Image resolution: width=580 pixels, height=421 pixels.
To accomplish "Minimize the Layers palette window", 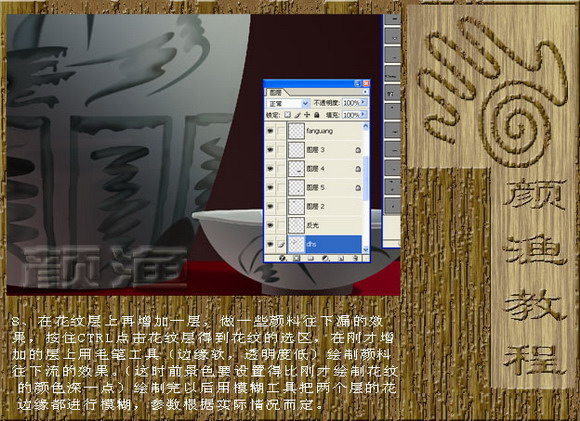I will click(x=358, y=83).
